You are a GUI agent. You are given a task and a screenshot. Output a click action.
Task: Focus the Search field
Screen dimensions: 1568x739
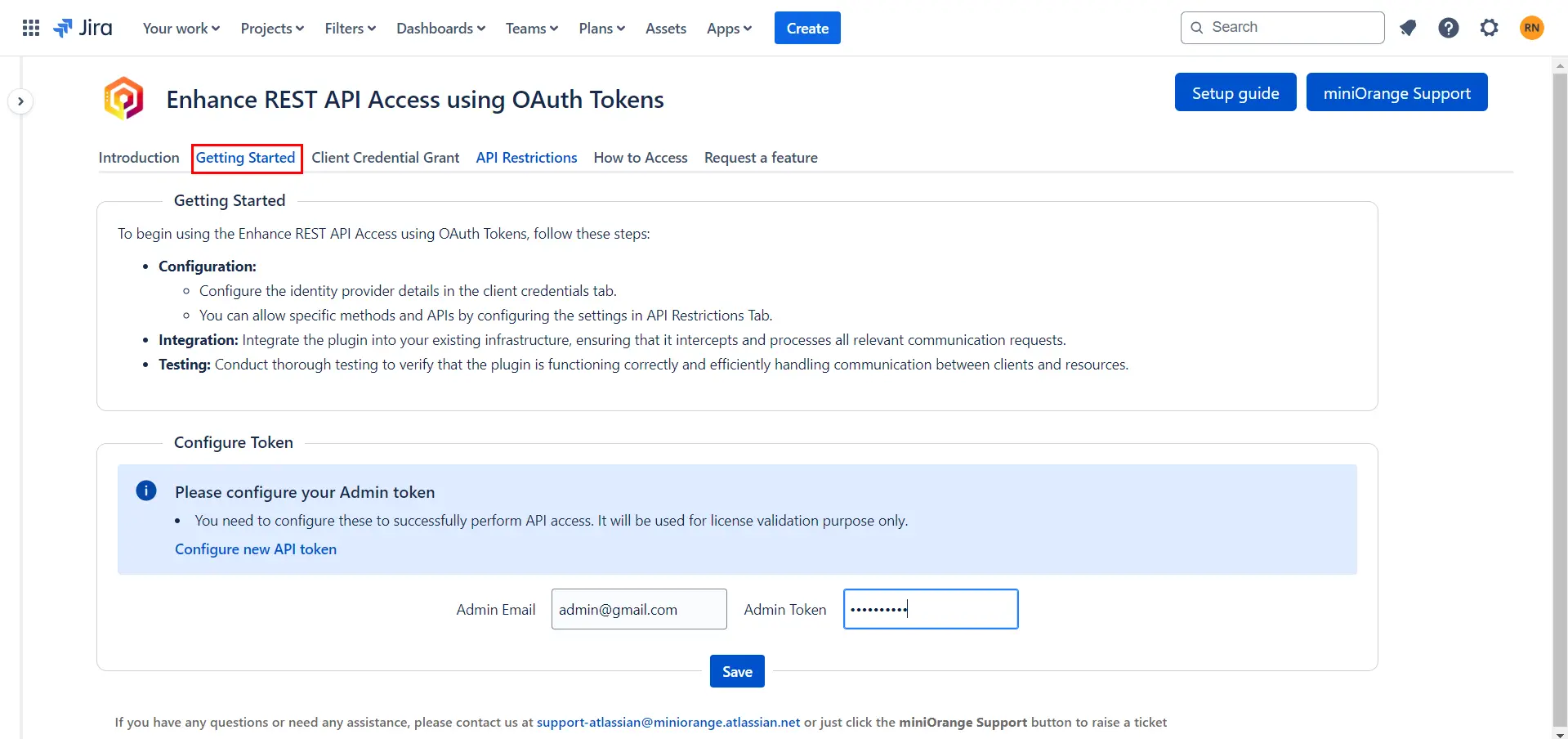pos(1283,28)
